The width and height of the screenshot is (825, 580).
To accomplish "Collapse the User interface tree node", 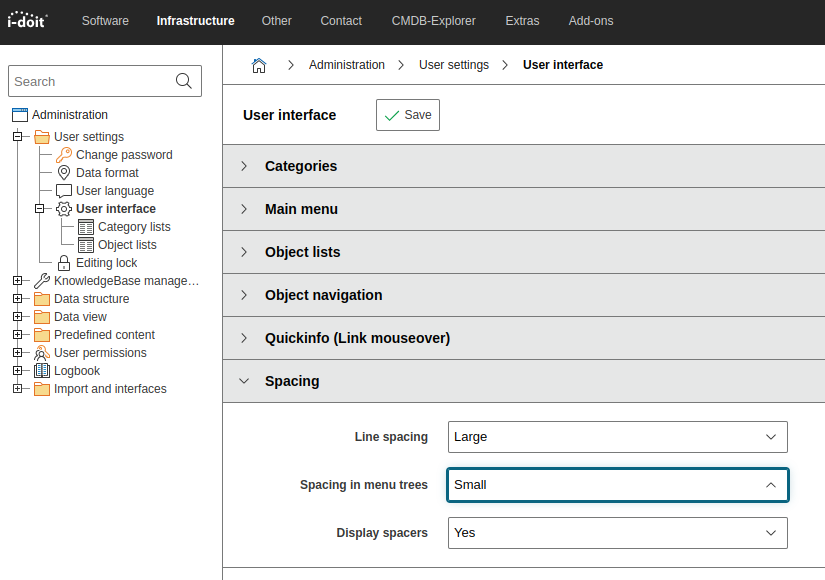I will (x=39, y=209).
